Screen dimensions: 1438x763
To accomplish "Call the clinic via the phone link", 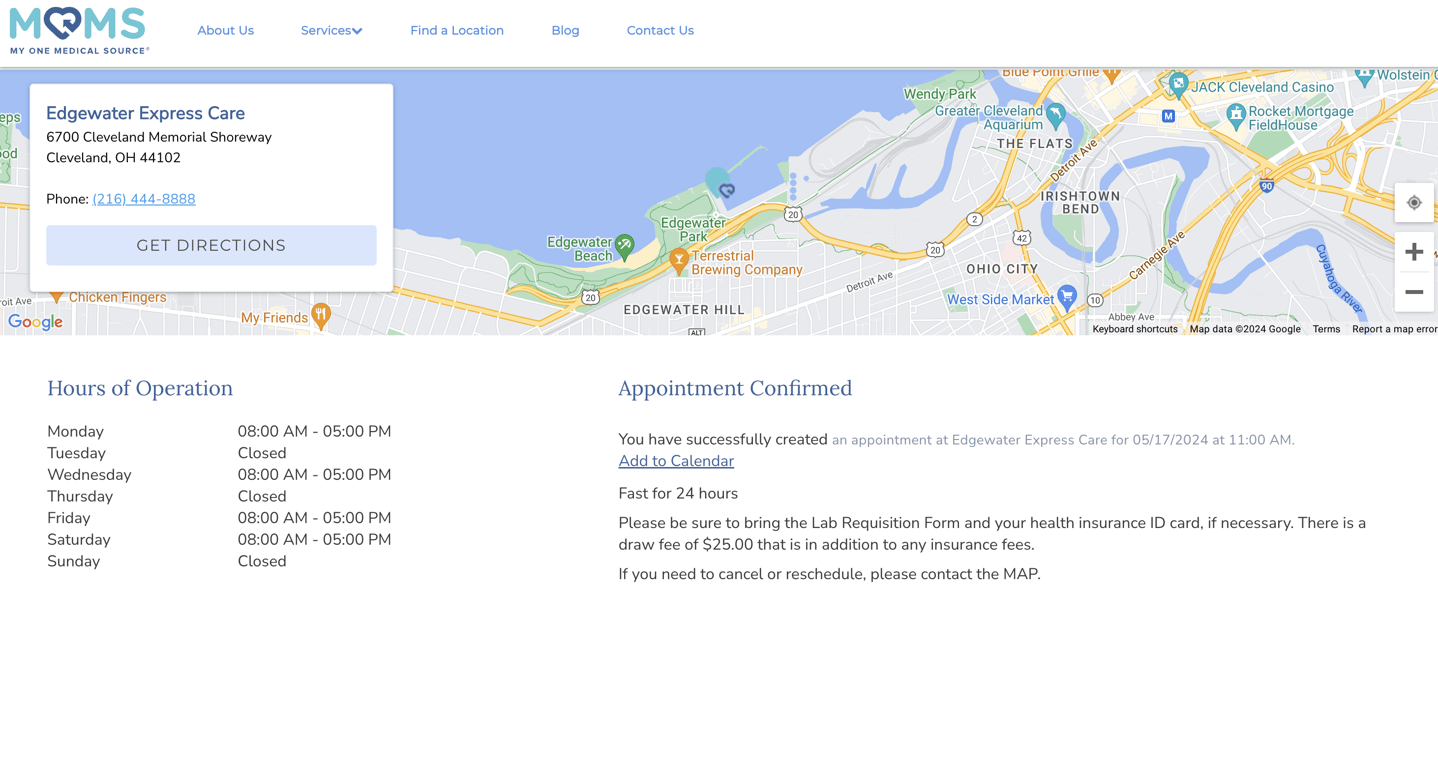I will click(143, 199).
